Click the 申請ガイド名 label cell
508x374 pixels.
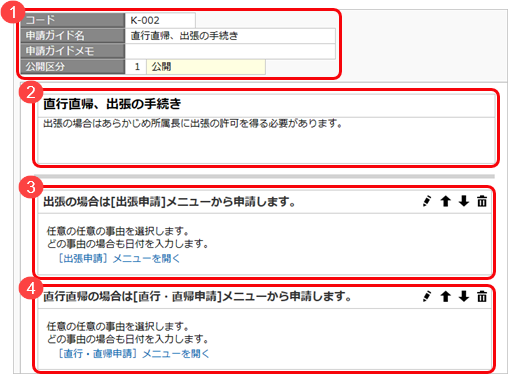coord(73,36)
